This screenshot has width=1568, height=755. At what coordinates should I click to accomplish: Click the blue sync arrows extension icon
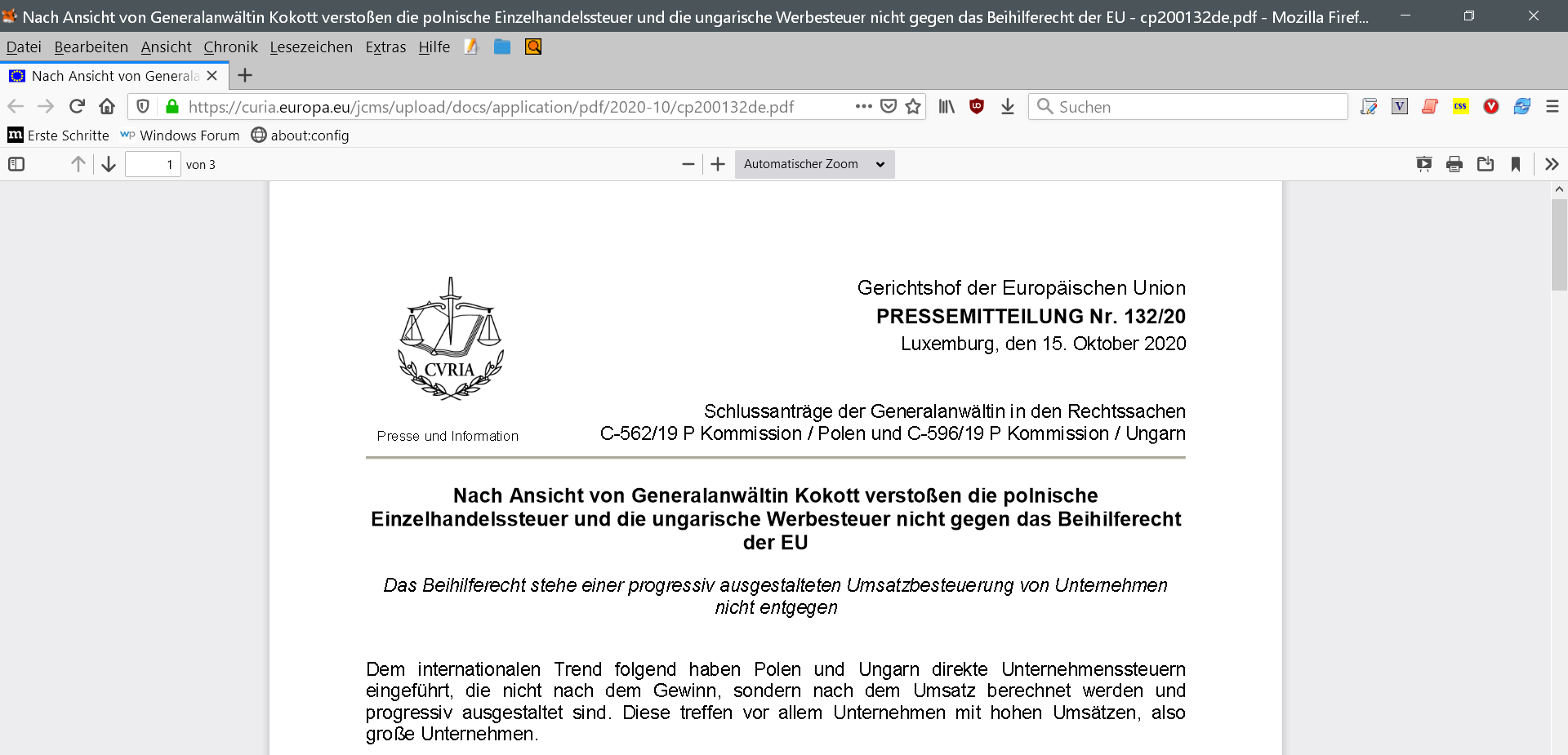1522,106
